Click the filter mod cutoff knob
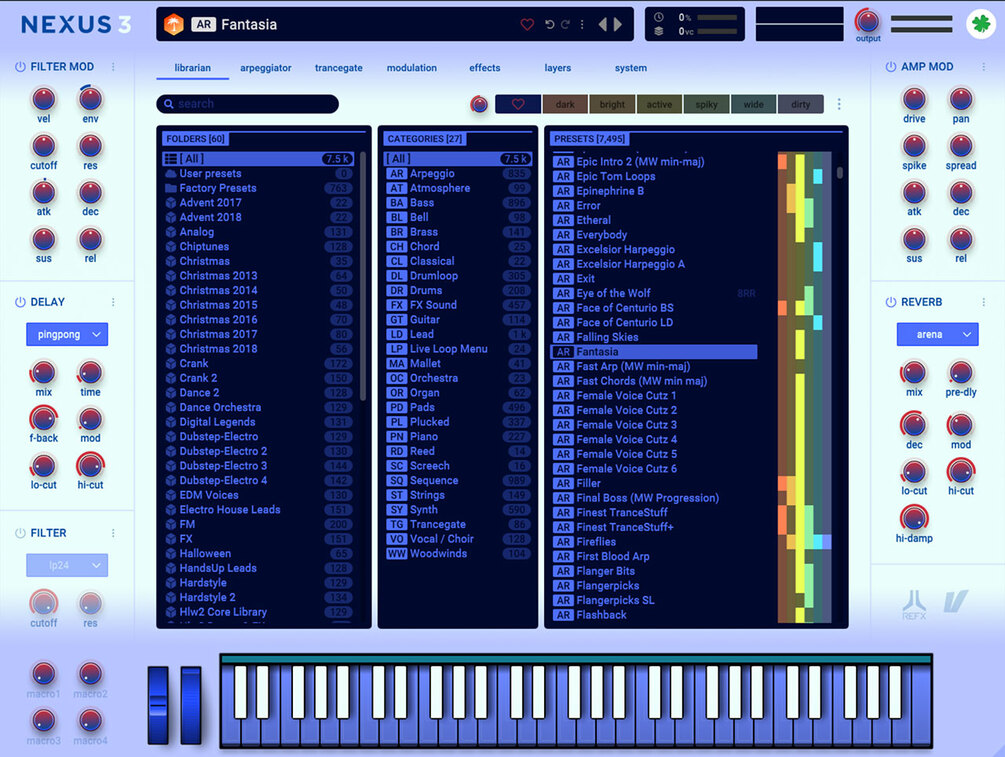 point(44,146)
